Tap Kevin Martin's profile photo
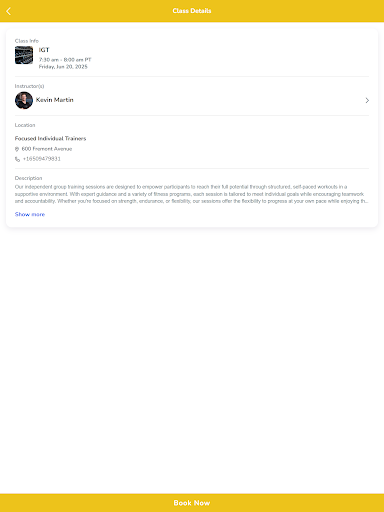 coord(24,100)
